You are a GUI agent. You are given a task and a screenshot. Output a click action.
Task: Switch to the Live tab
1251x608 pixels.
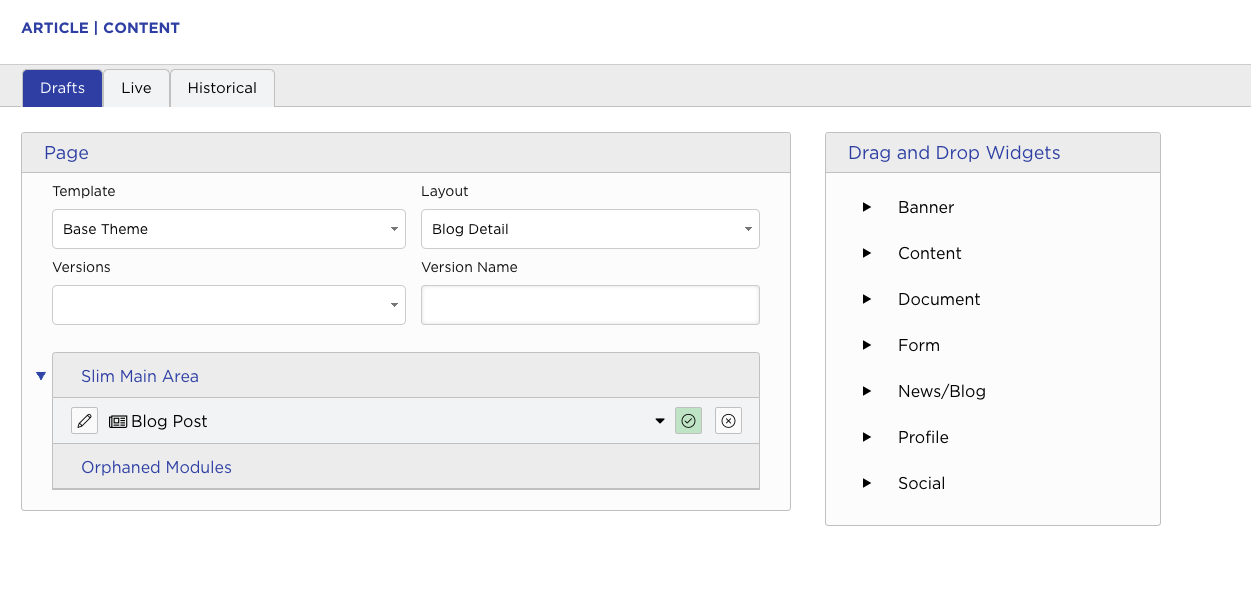[136, 88]
